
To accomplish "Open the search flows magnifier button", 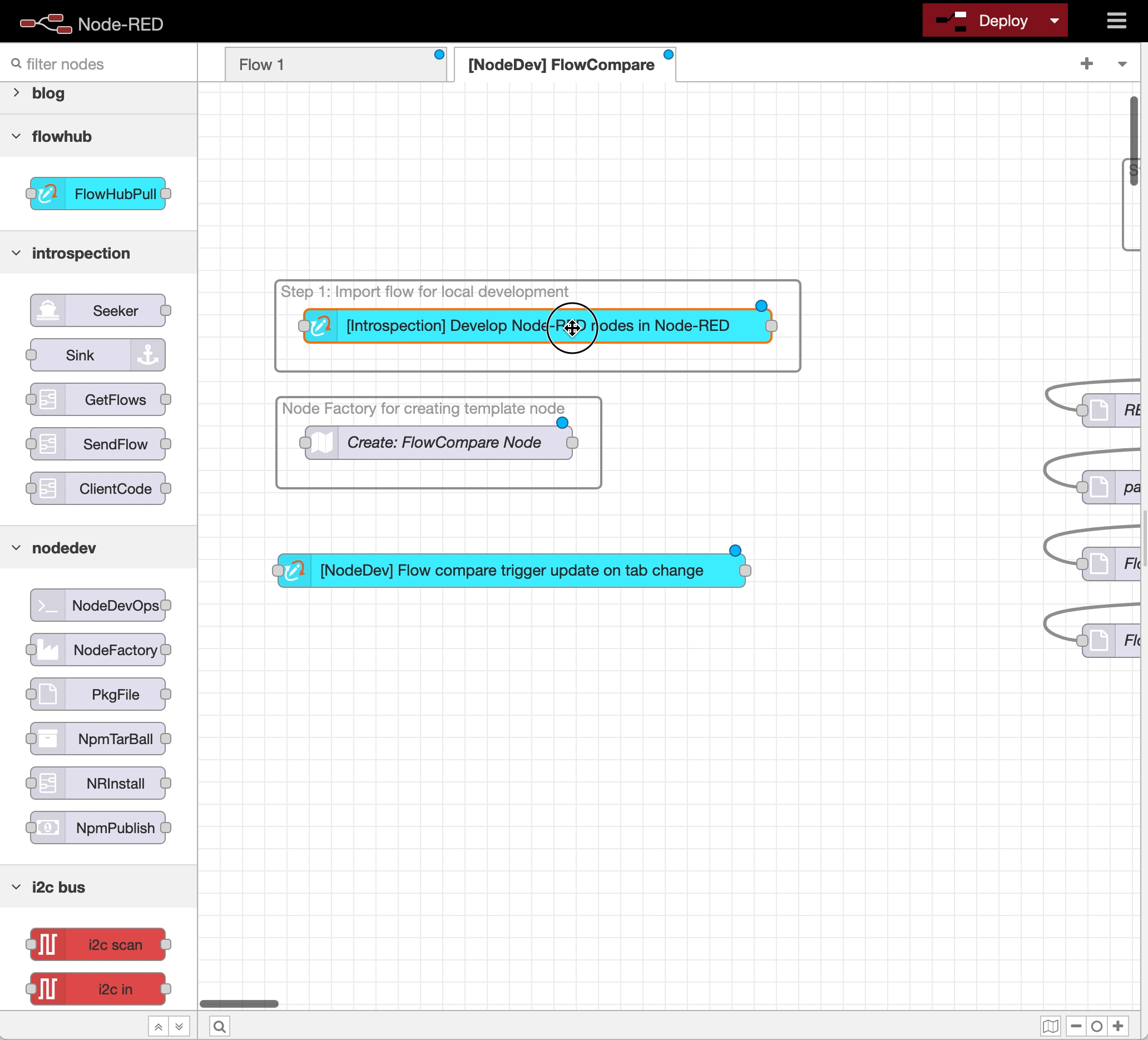I will (219, 1026).
